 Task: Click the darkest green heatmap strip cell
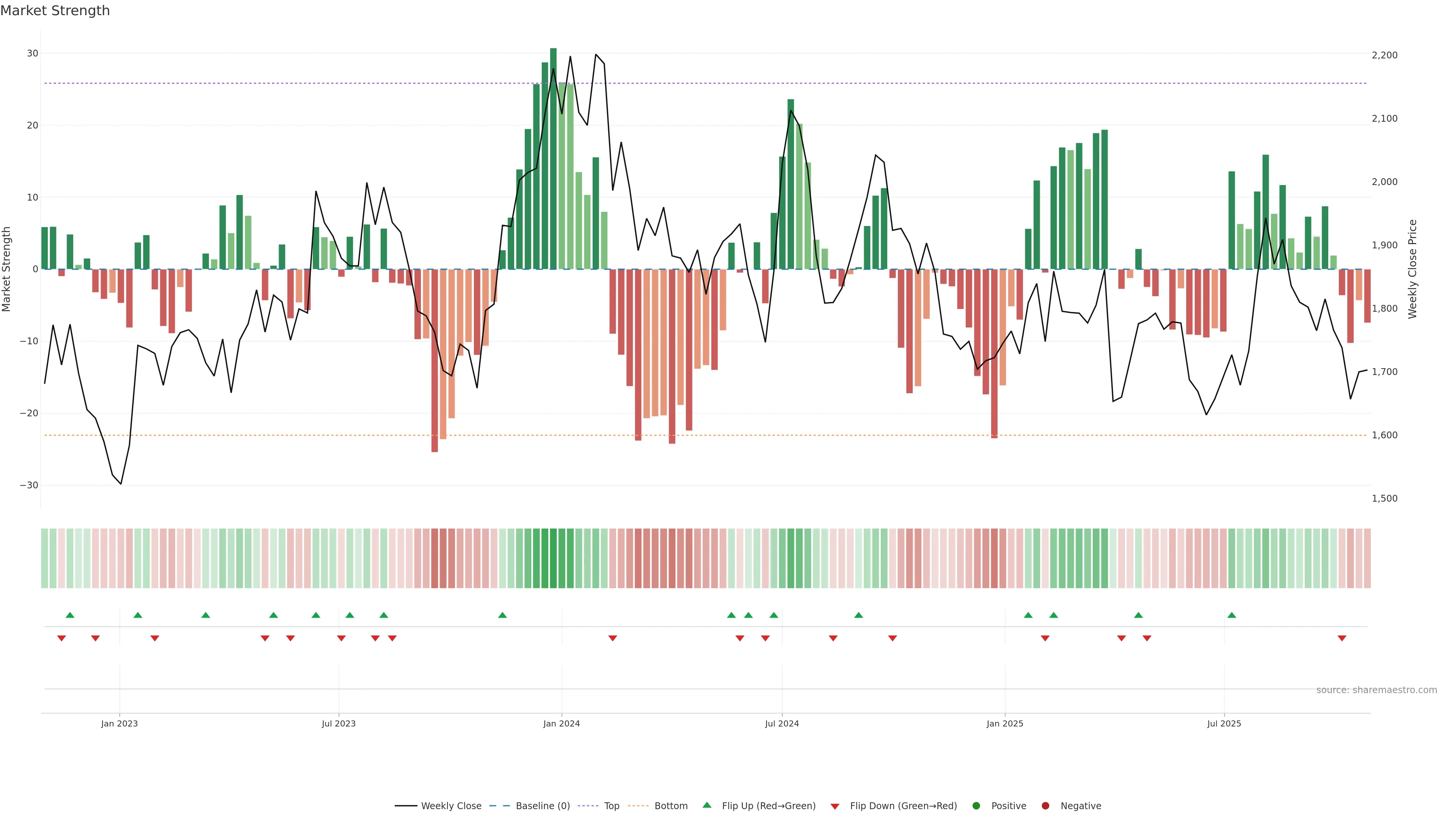pos(553,559)
